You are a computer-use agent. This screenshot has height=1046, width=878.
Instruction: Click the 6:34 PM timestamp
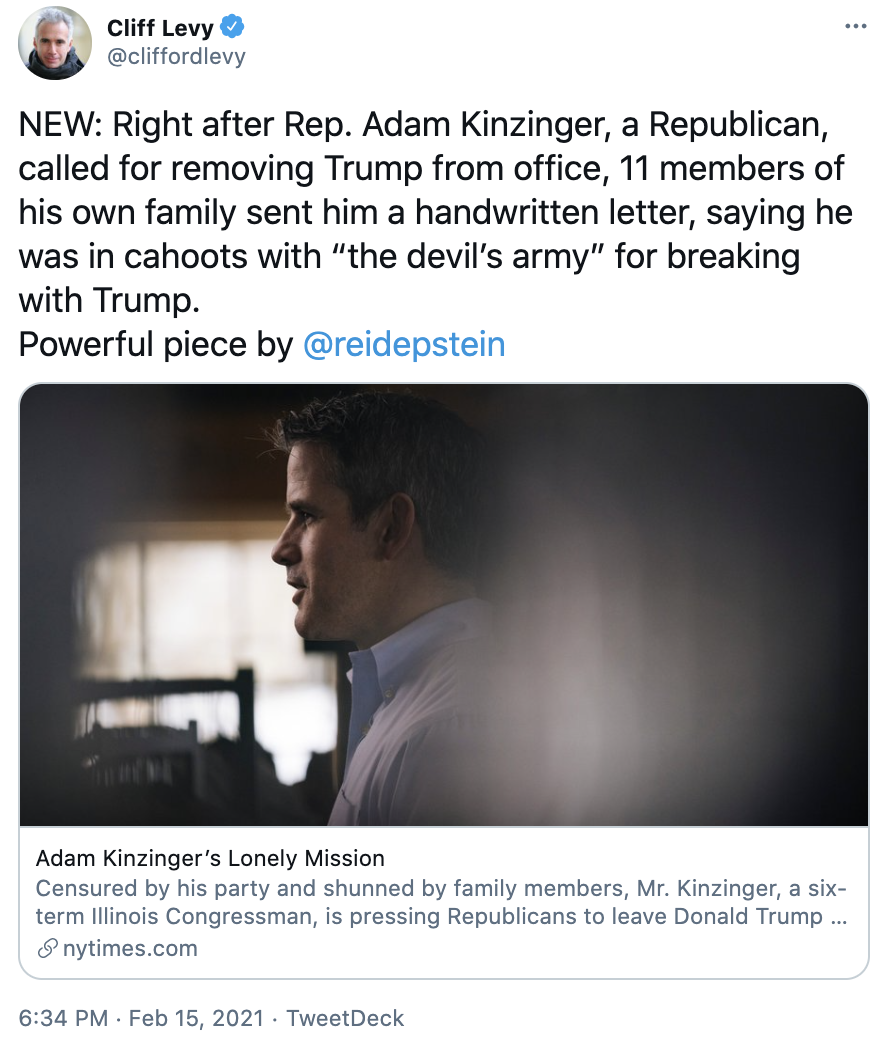coord(63,1019)
